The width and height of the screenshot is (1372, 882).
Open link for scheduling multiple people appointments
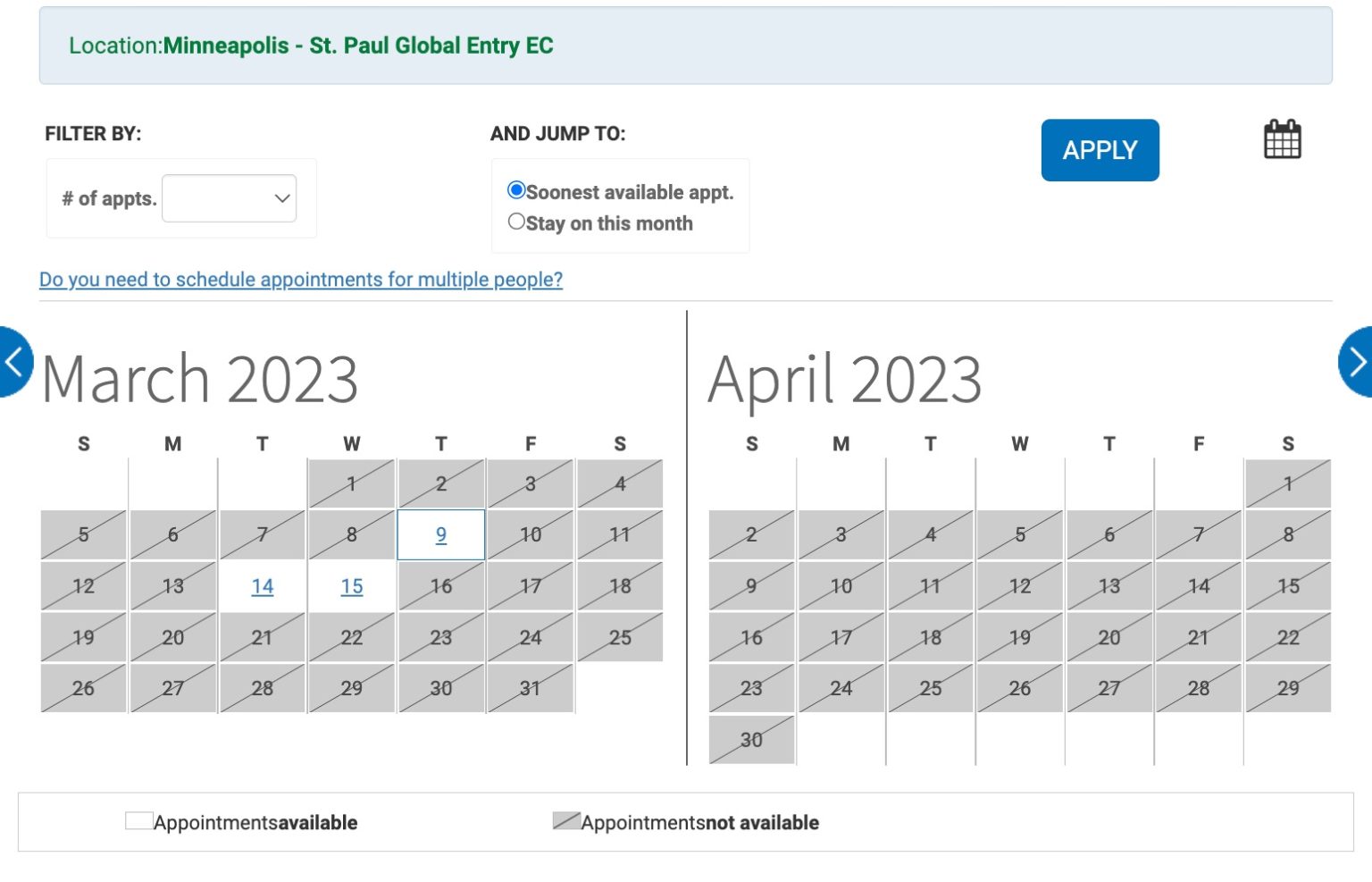[300, 280]
